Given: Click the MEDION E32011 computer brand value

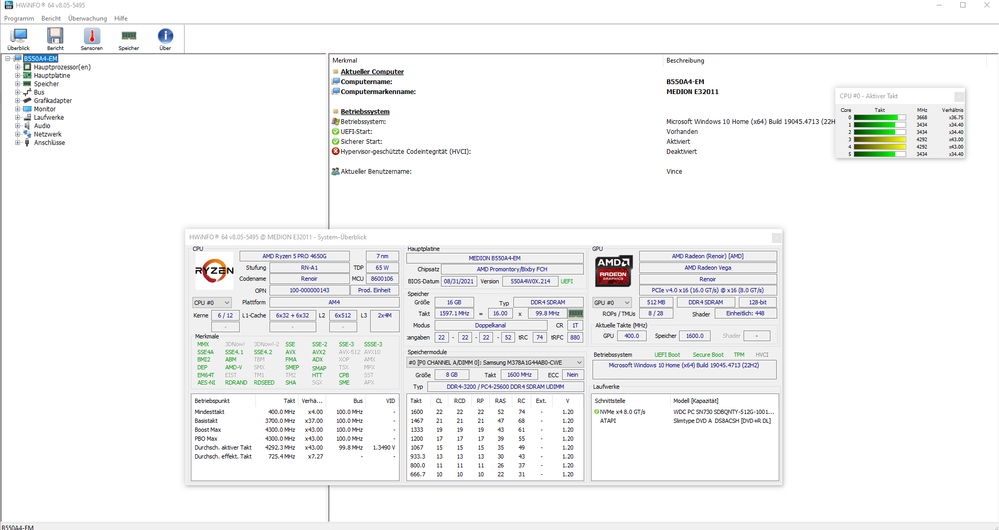Looking at the screenshot, I should tap(692, 92).
